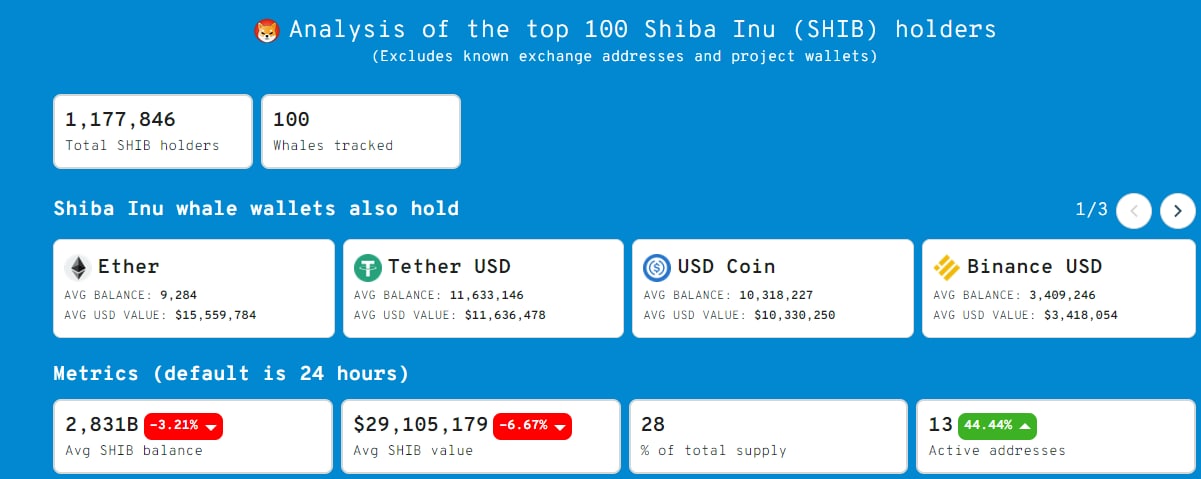
Task: Click the Ether diamond logo icon
Action: click(x=78, y=268)
